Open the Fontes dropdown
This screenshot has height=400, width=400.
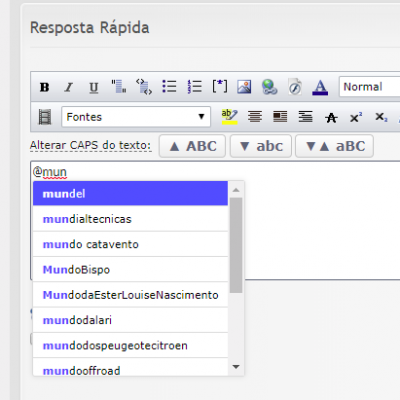point(136,117)
